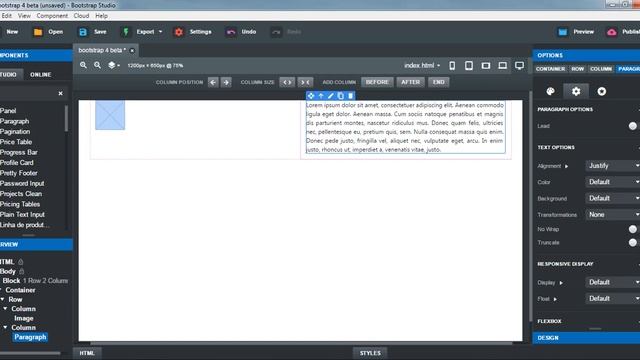
Task: Click the Save disk icon
Action: point(83,32)
